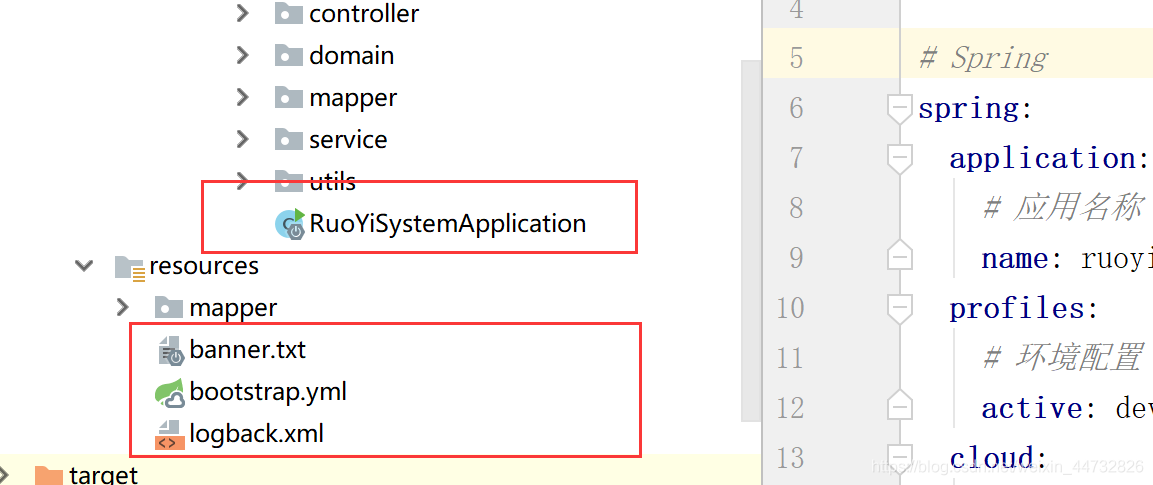Expand the utils package folder
Screen dimensions: 1153x485
tap(242, 181)
